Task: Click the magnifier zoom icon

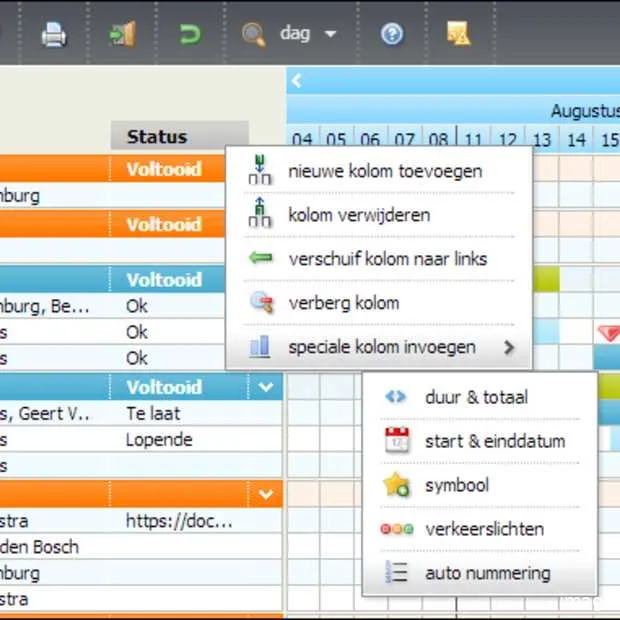Action: (254, 35)
